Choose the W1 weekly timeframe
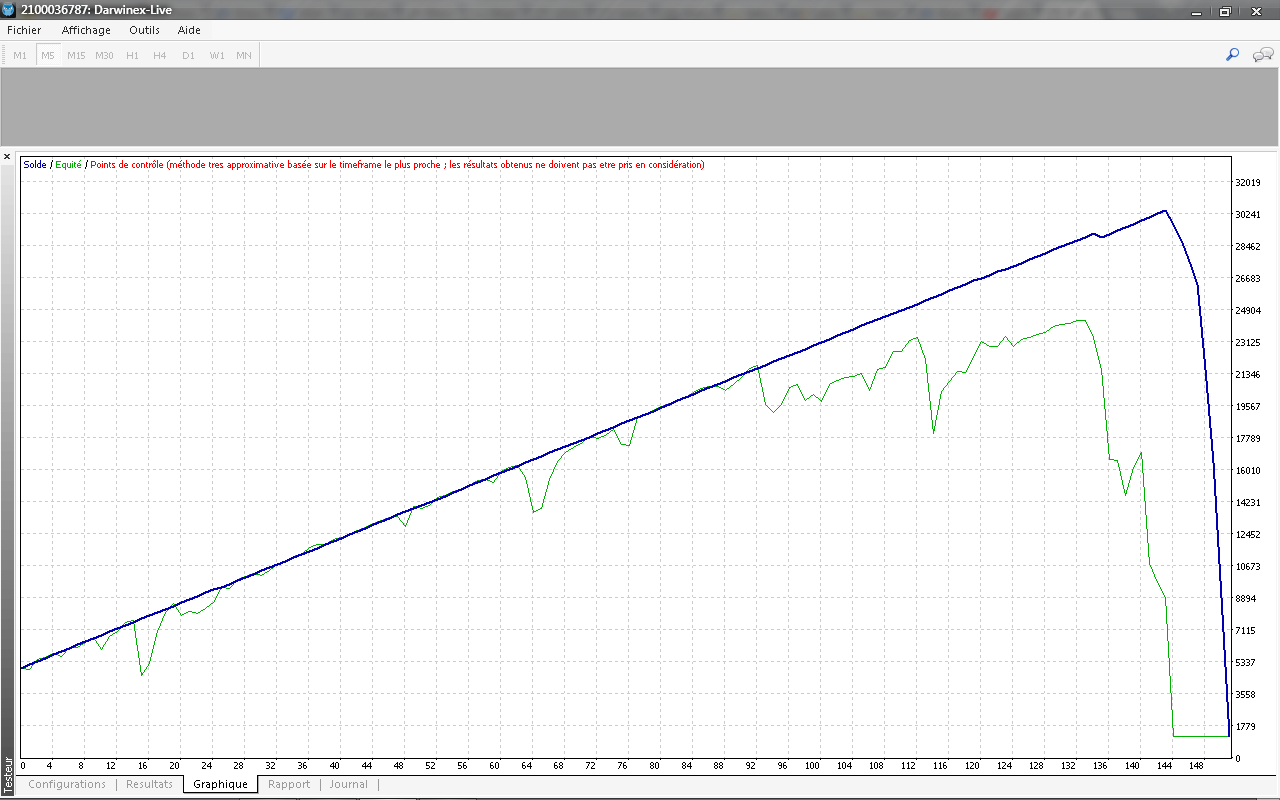The width and height of the screenshot is (1280, 800). coord(216,55)
